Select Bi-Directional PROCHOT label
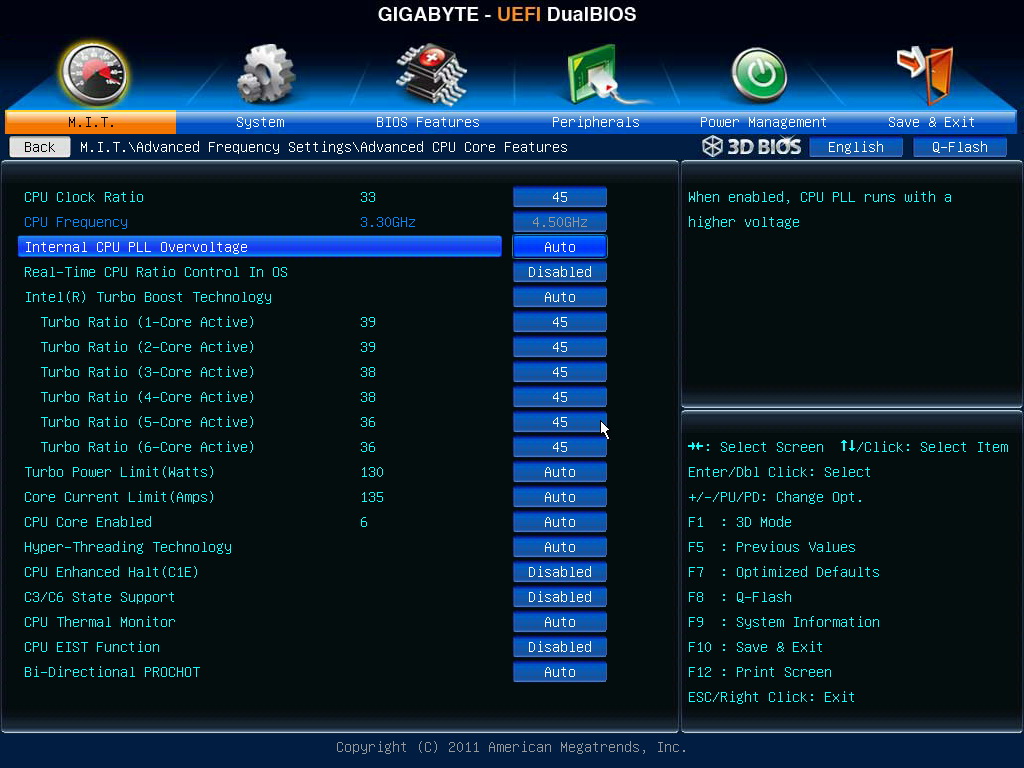The width and height of the screenshot is (1024, 768). coord(112,672)
